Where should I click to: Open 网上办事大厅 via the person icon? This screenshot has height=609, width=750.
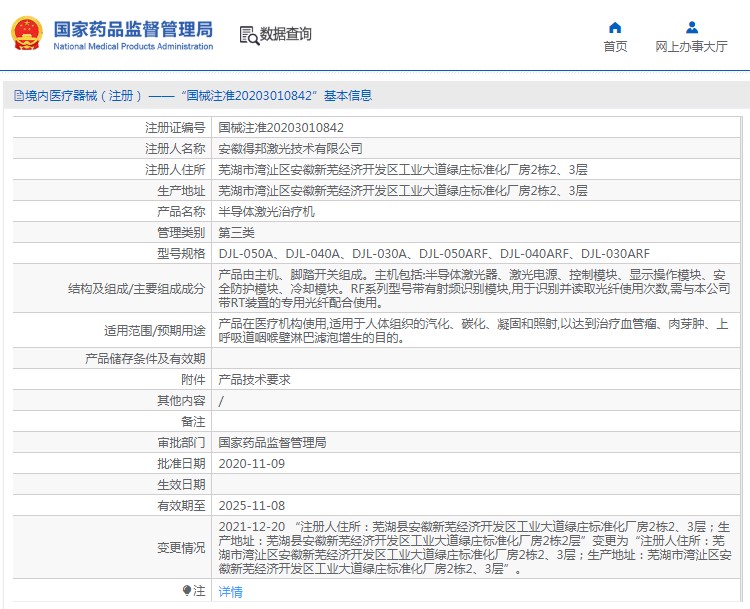coord(692,27)
